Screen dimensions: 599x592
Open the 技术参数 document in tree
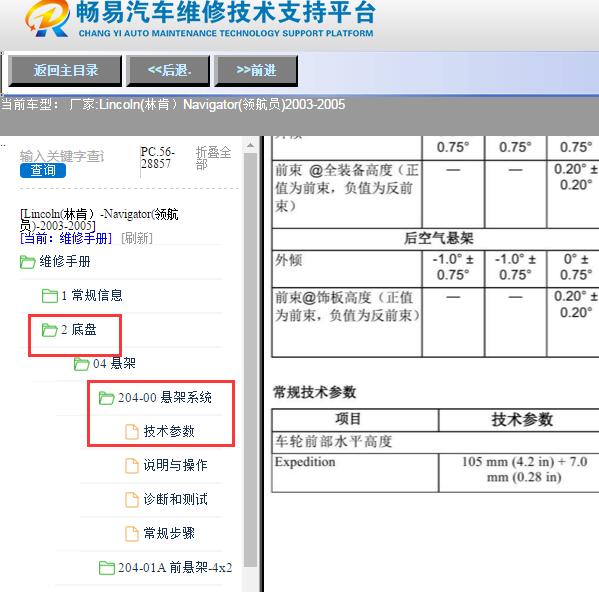[169, 432]
